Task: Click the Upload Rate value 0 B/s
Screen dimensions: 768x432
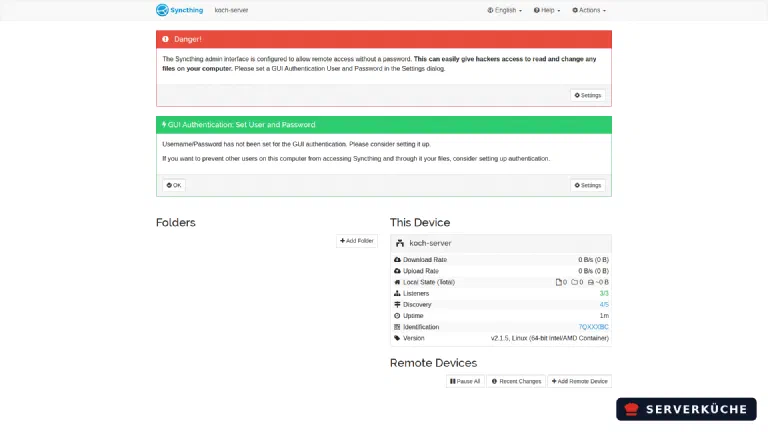Action: (593, 271)
